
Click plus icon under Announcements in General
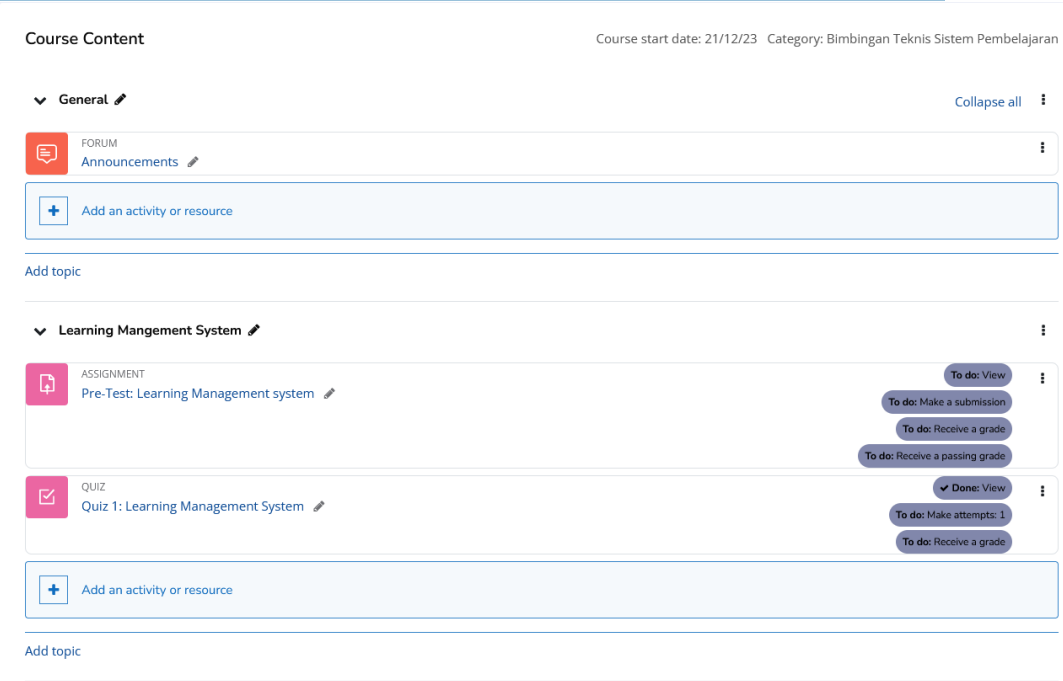click(53, 211)
